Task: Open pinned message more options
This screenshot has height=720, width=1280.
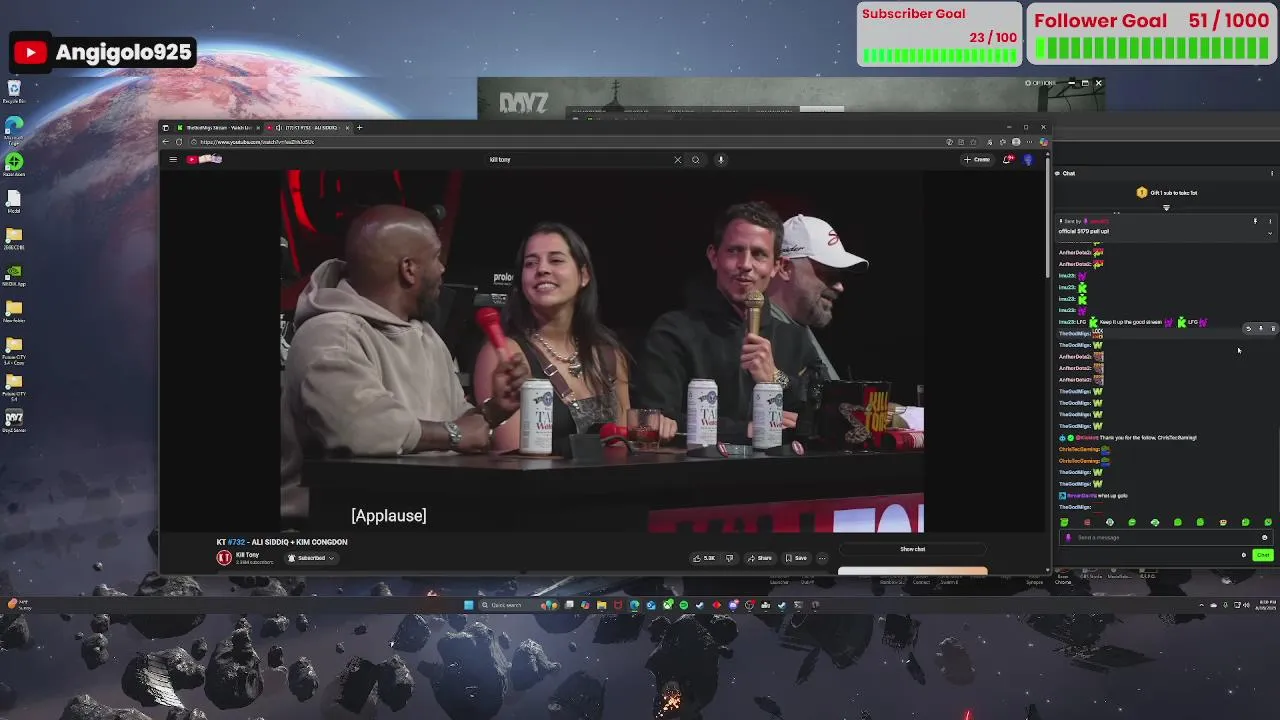Action: coord(1270,221)
